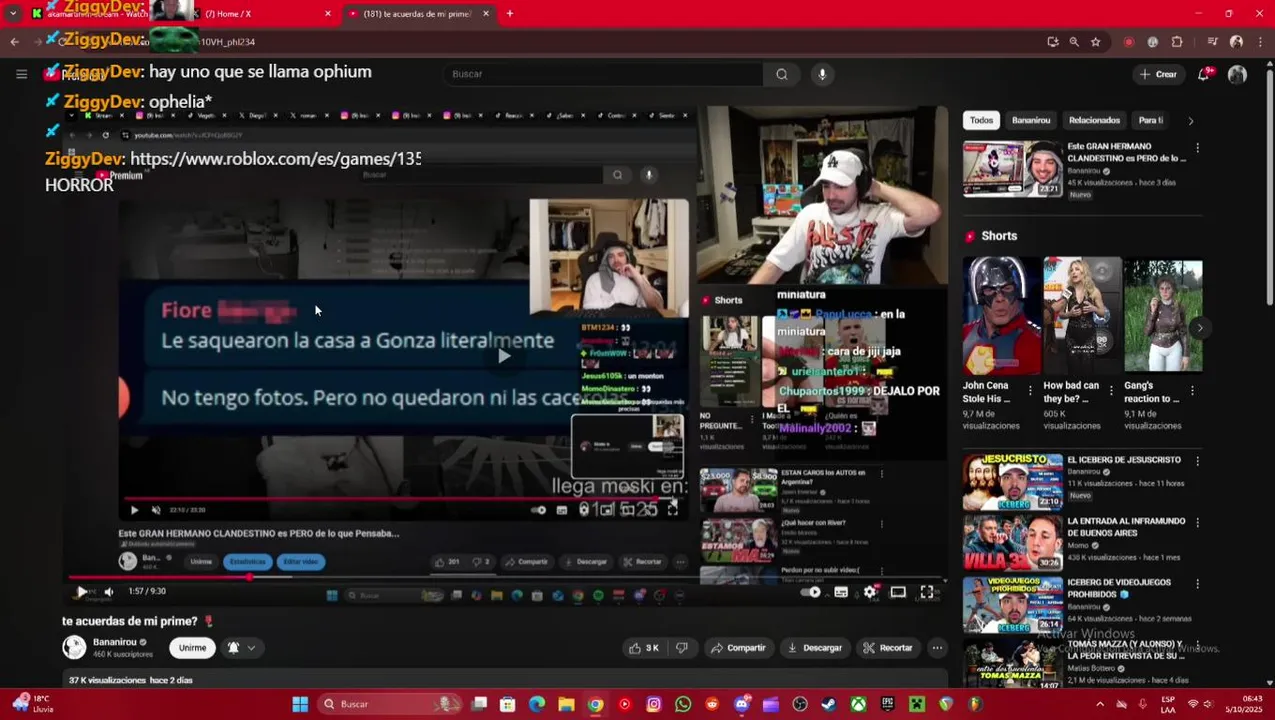
Task: Toggle autoplay switch in the player
Action: pos(812,592)
